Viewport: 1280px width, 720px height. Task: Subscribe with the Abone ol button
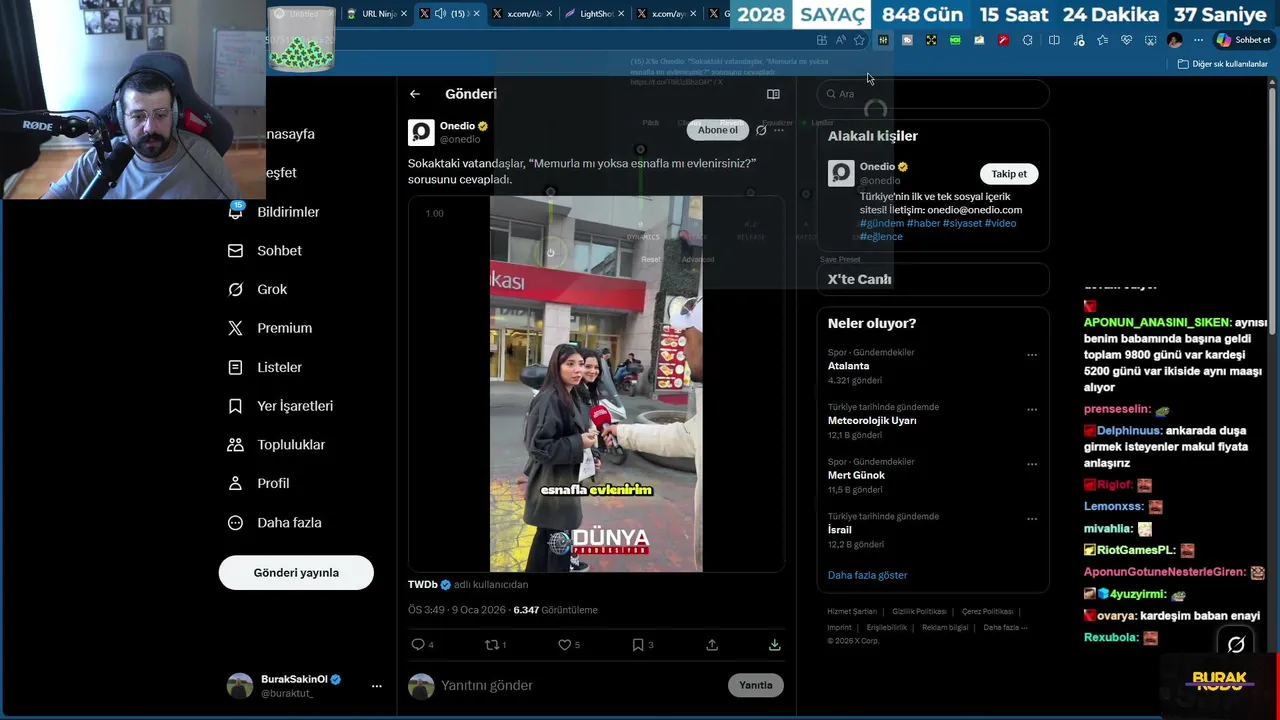[717, 130]
